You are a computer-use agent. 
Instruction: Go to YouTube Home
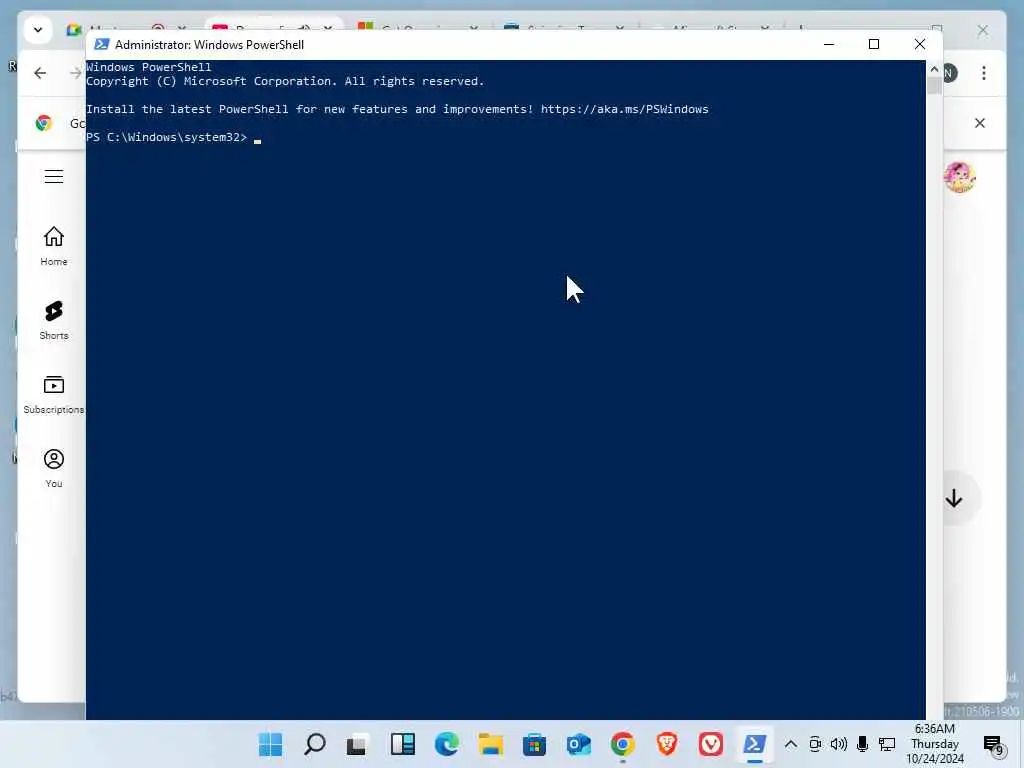point(54,246)
